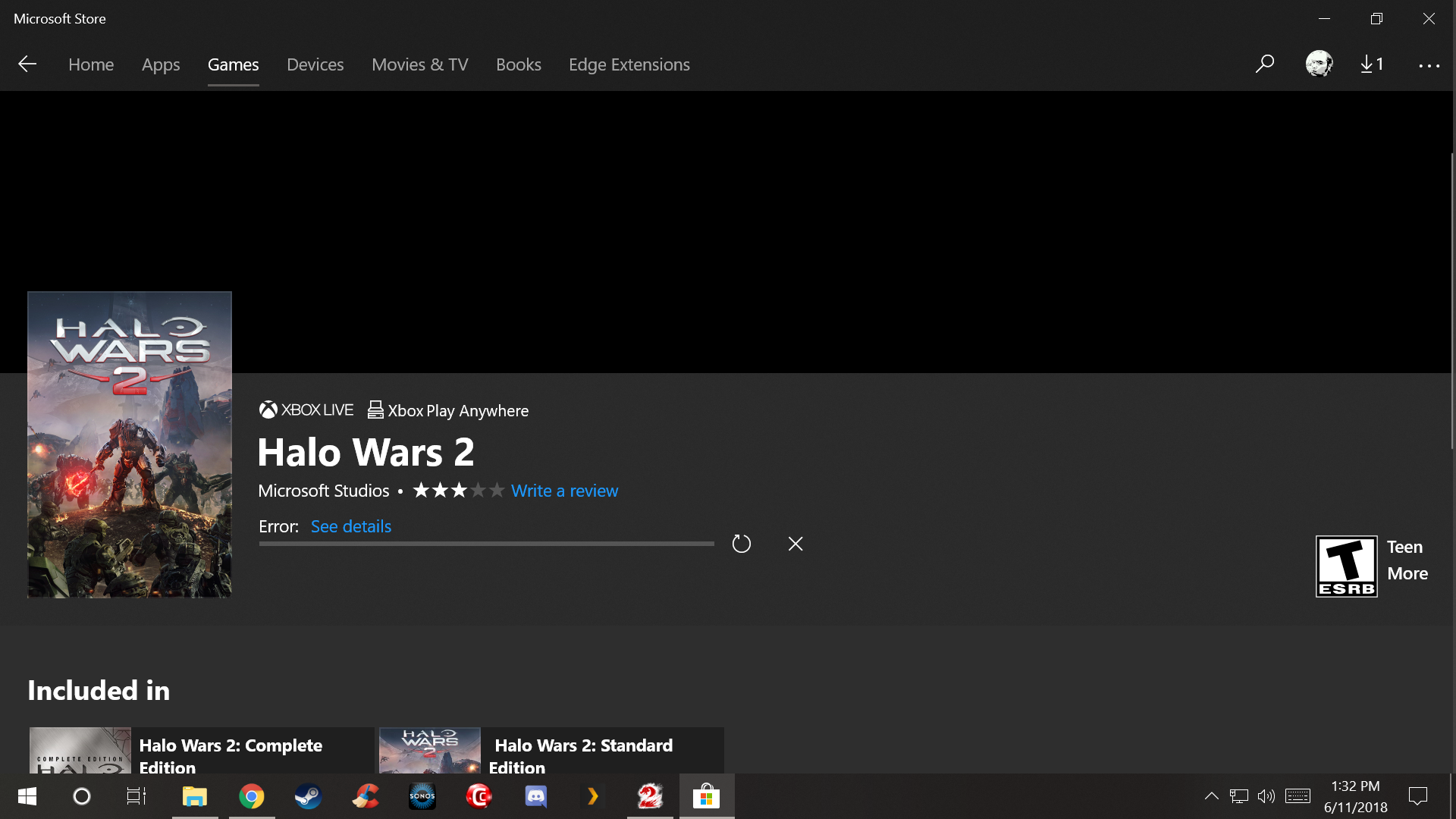The width and height of the screenshot is (1456, 819).
Task: Click Microsoft Store taskbar icon
Action: [x=707, y=796]
